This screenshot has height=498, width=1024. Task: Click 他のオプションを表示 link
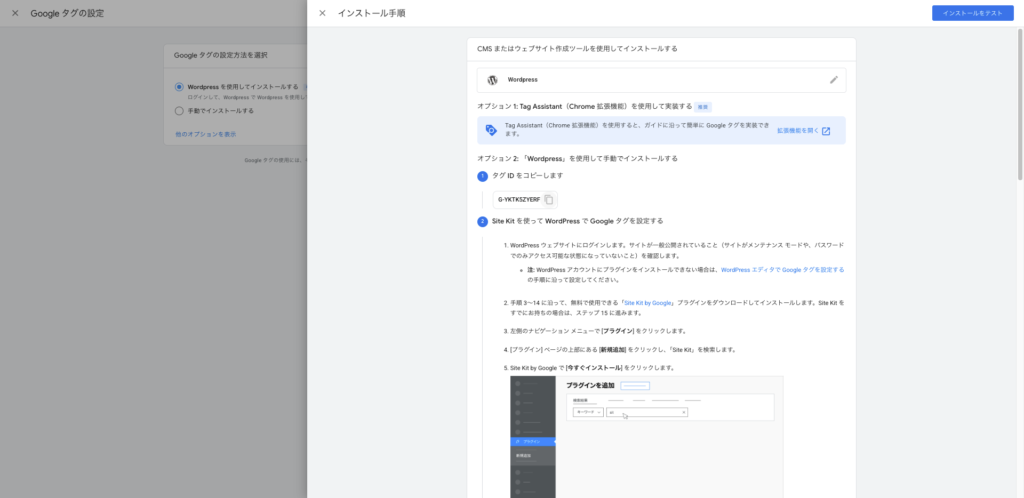(206, 134)
